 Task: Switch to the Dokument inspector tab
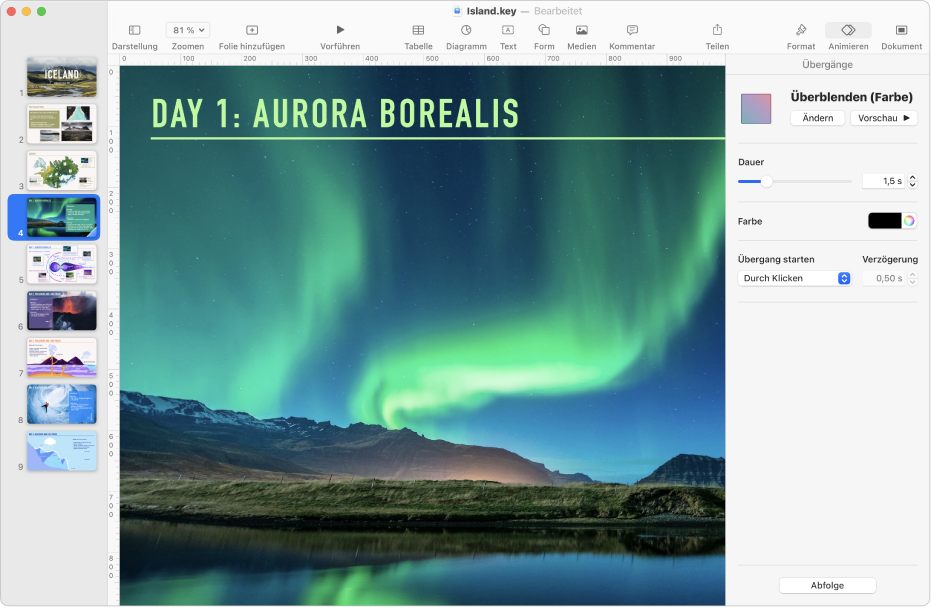pyautogui.click(x=901, y=31)
